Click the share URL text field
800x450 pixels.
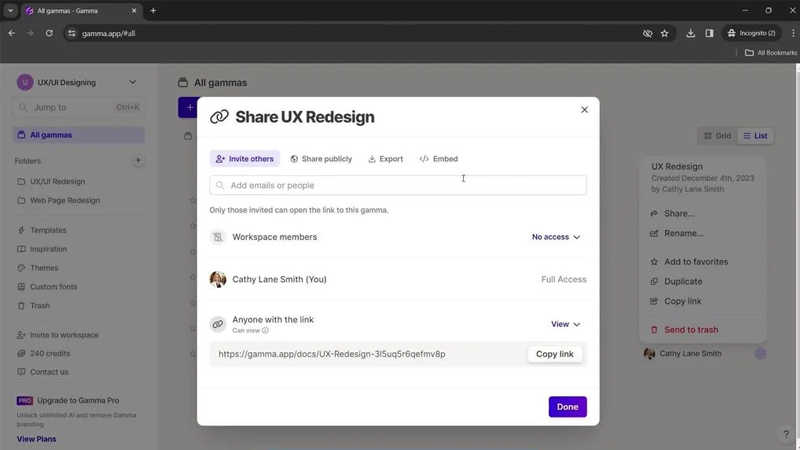[332, 354]
